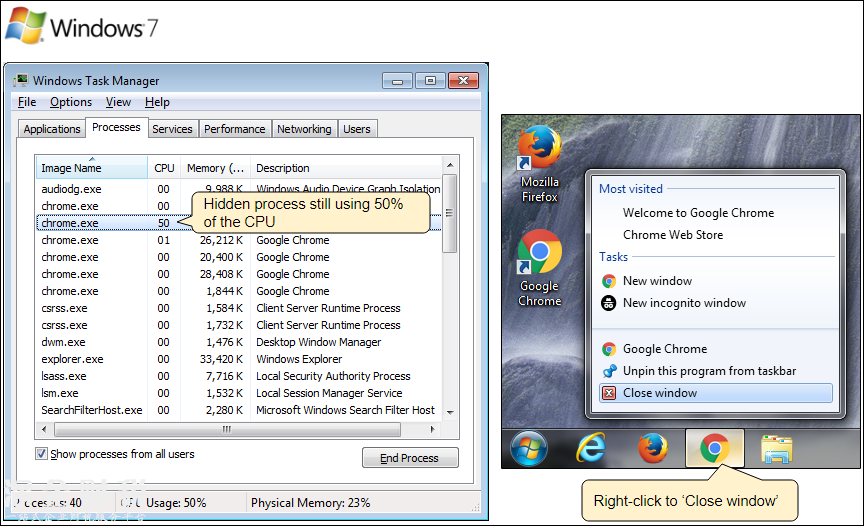Viewport: 864px width, 527px height.
Task: Click Physical Memory: 23% in status bar
Action: pyautogui.click(x=310, y=503)
